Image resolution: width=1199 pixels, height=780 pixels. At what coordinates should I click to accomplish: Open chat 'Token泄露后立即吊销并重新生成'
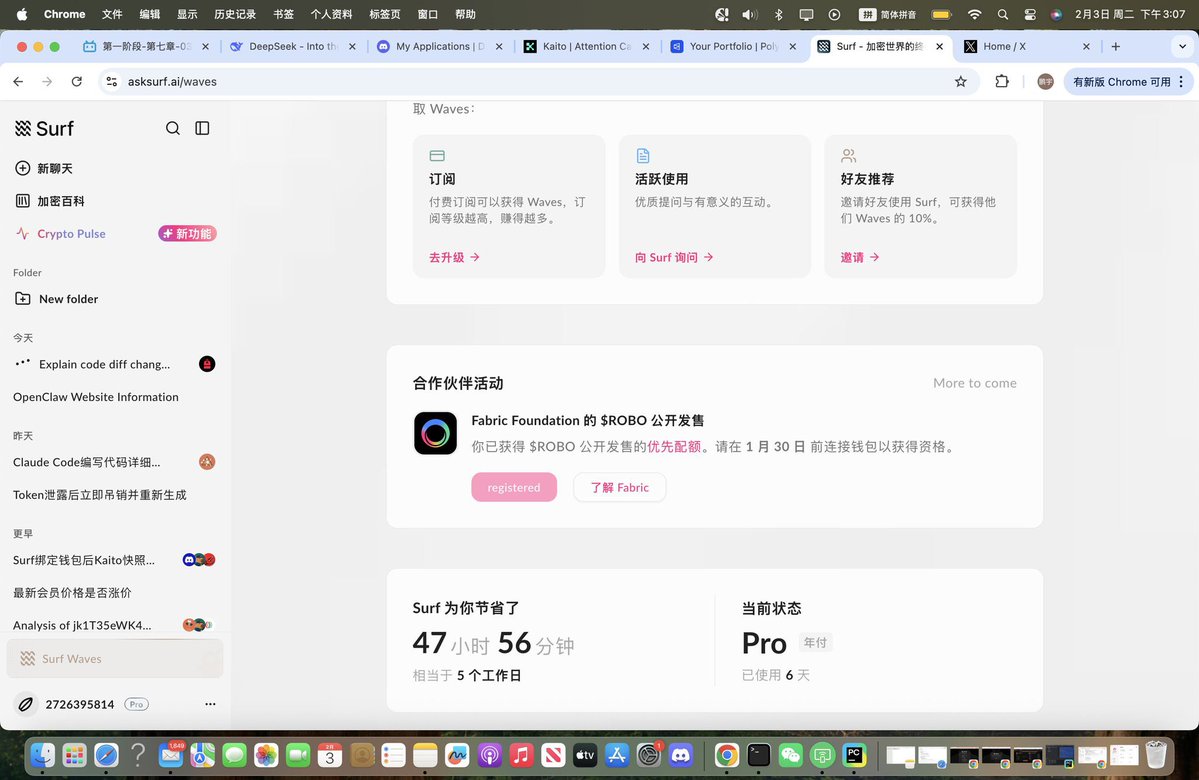click(x=115, y=495)
